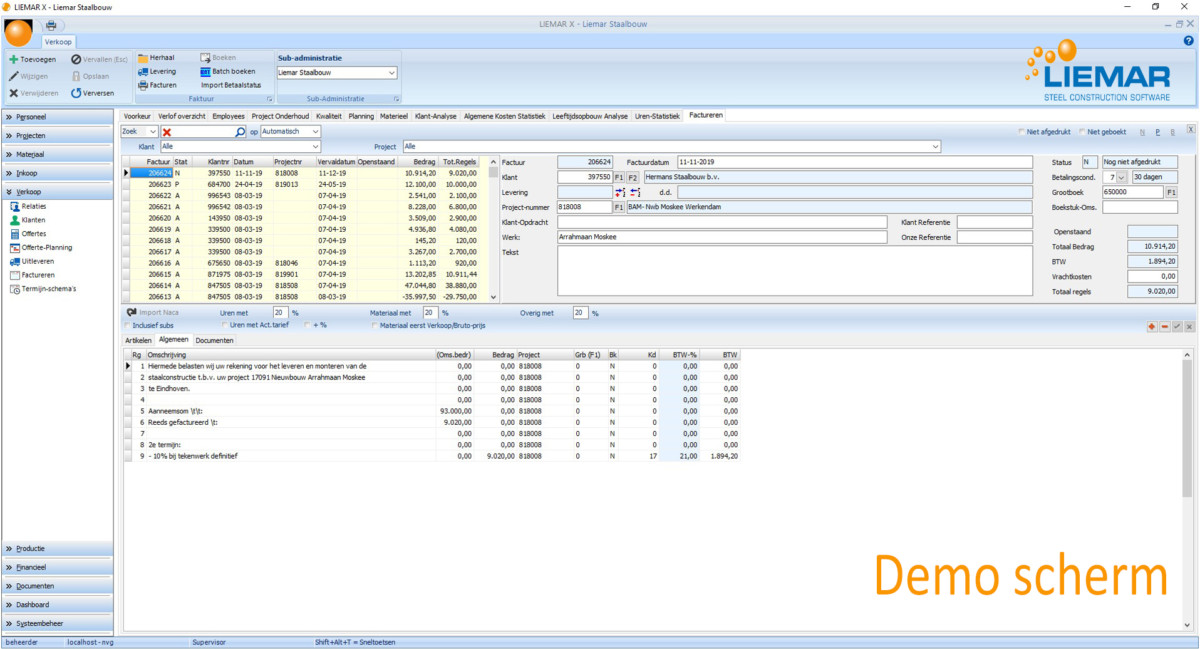
Task: Click Verversen refresh icon
Action: (x=76, y=93)
